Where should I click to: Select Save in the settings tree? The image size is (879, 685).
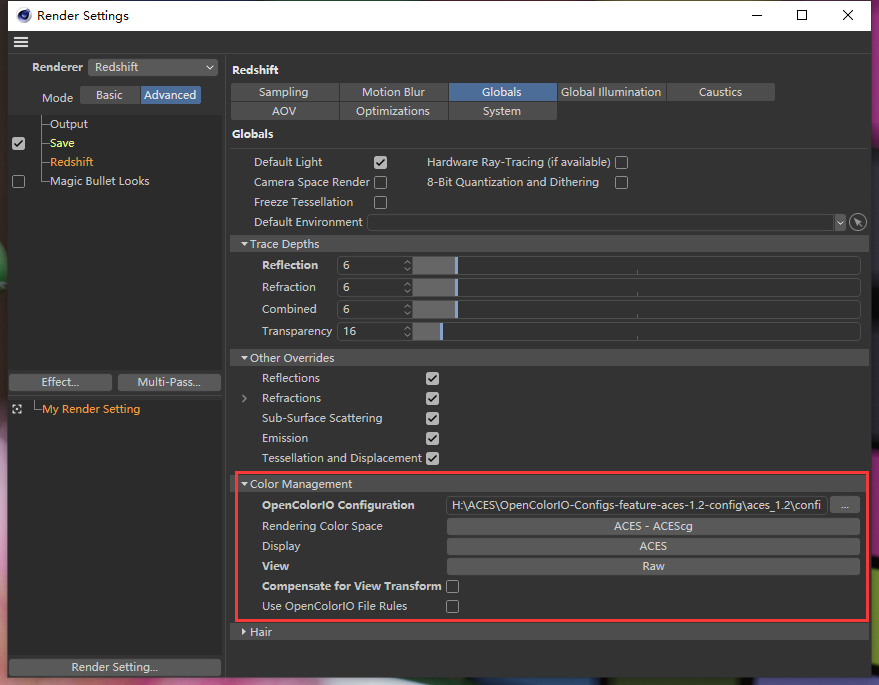(x=62, y=143)
